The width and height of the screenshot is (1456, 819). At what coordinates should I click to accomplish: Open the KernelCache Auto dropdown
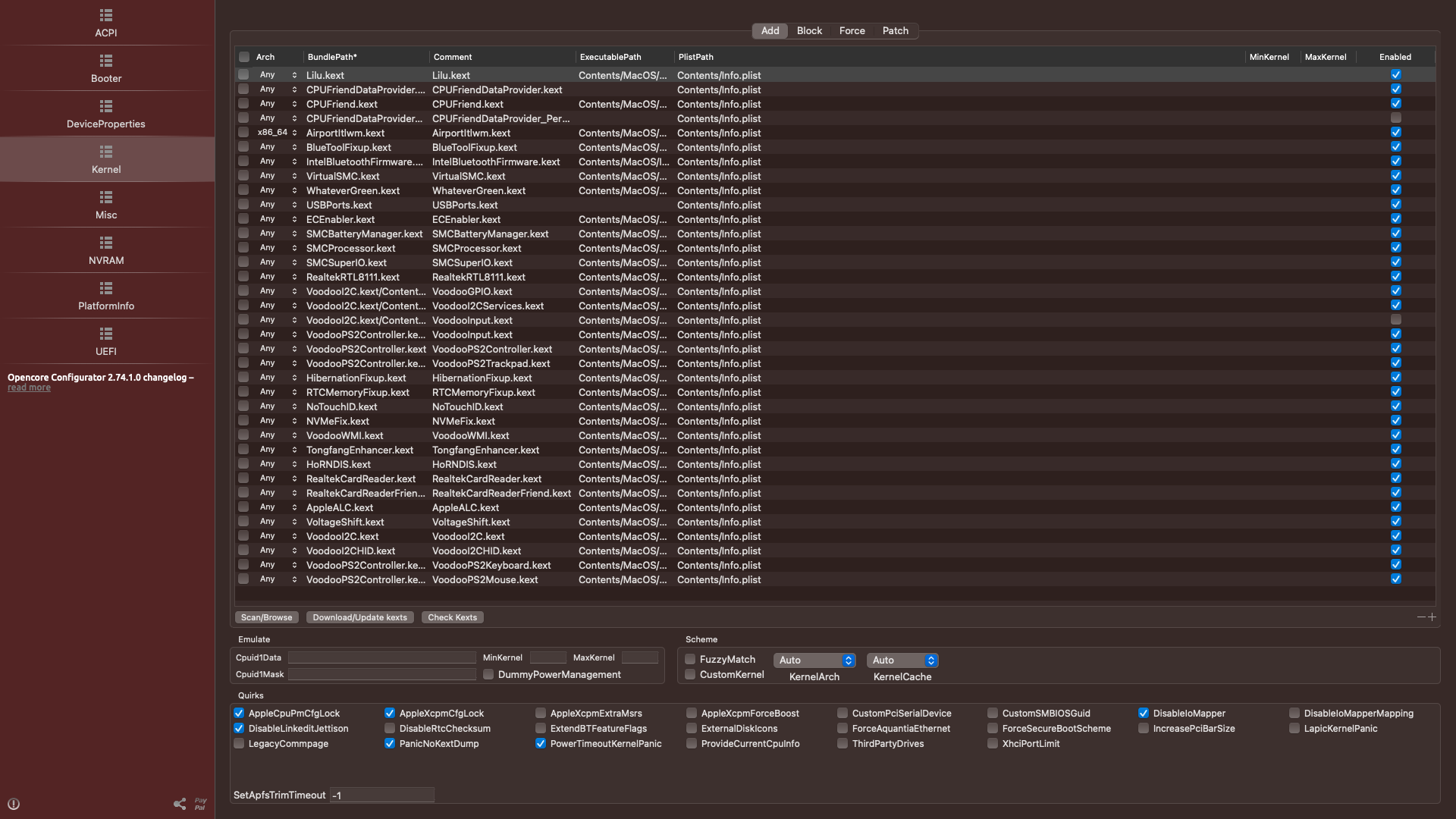coord(902,661)
